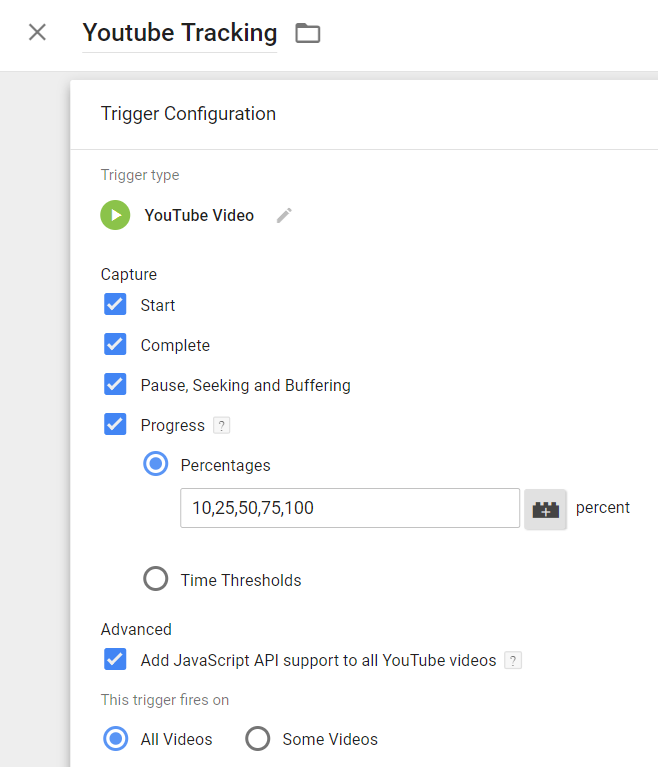Viewport: 658px width, 767px height.
Task: Click the green YouTube Video play icon
Action: (115, 215)
